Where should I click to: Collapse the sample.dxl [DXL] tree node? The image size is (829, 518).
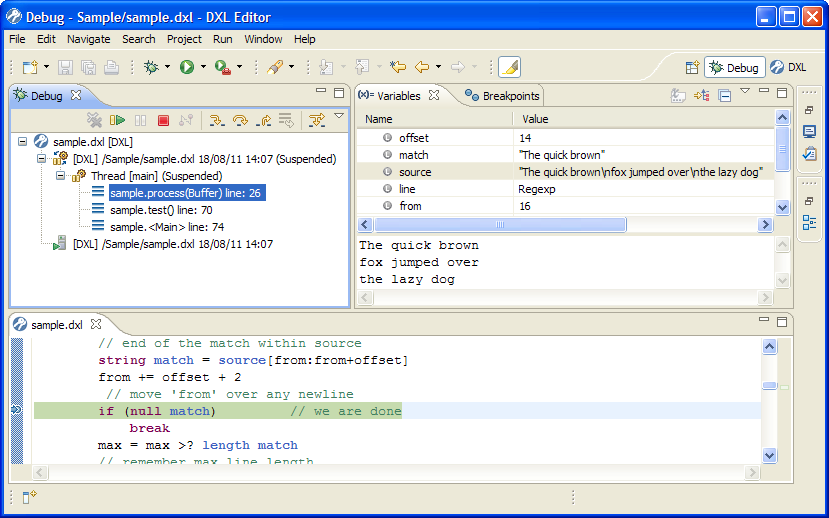22,142
